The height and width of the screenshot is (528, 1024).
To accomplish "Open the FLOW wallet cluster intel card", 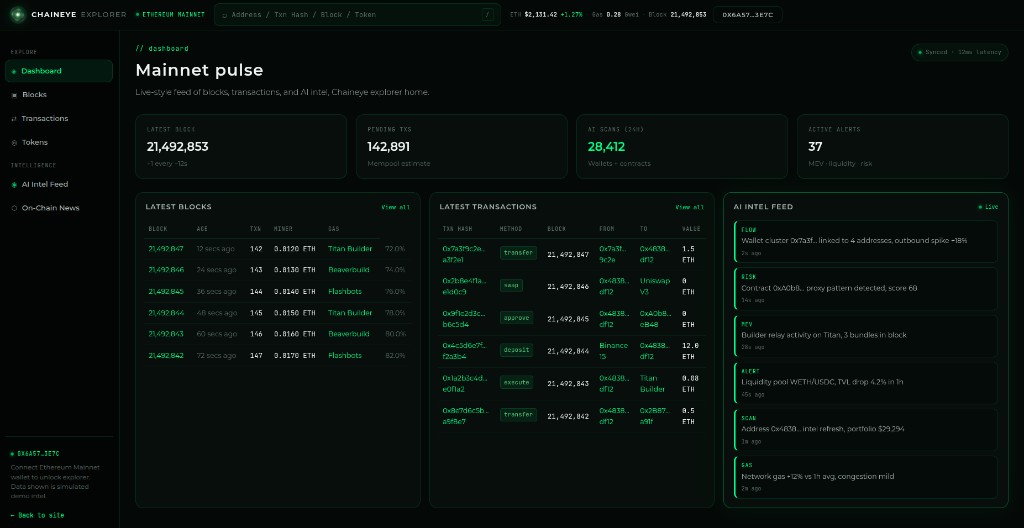I will pyautogui.click(x=866, y=241).
